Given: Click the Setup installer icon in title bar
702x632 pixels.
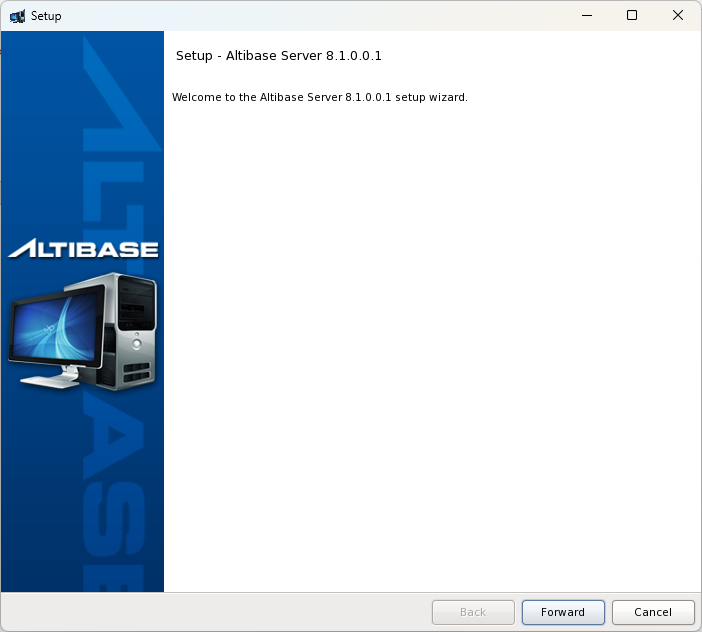Looking at the screenshot, I should pos(17,16).
